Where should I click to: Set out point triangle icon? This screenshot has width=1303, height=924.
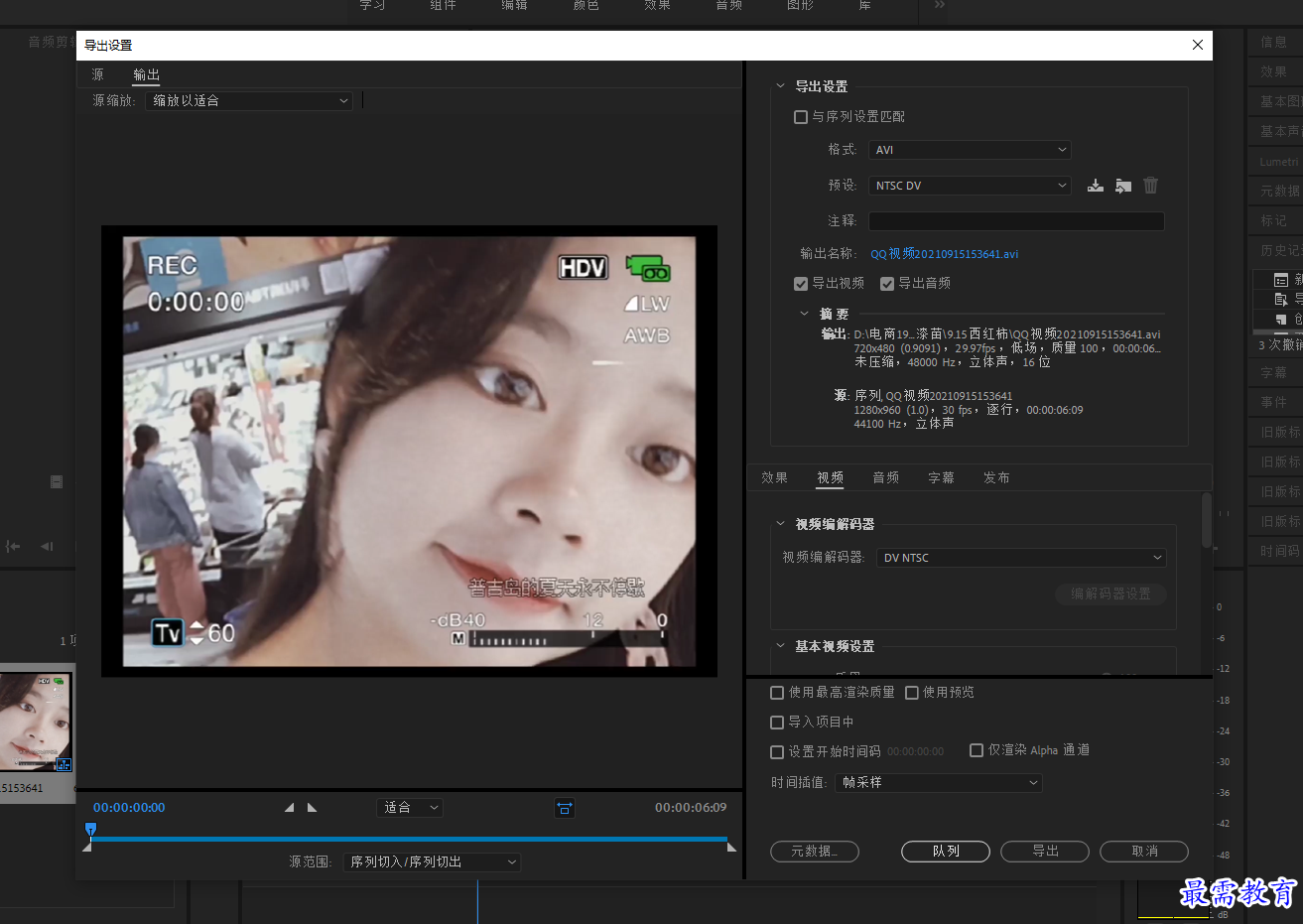(x=312, y=808)
